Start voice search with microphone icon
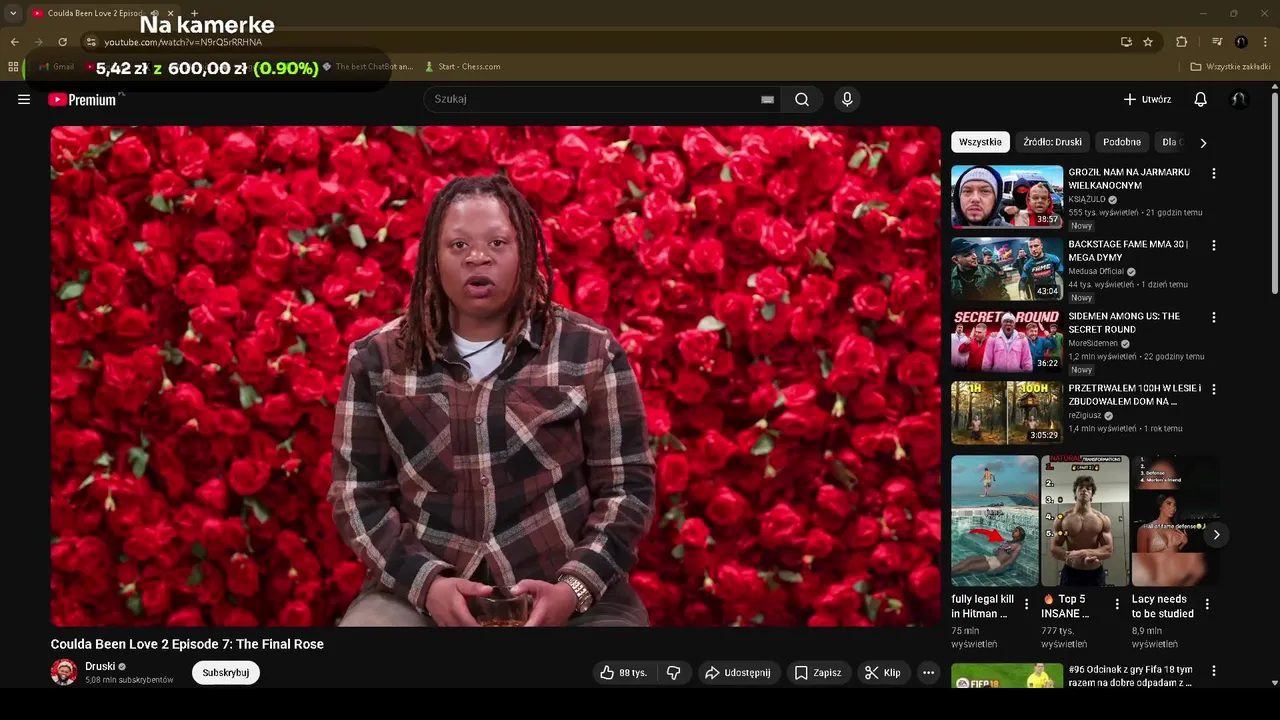Screen dimensions: 1280x720 847,99
